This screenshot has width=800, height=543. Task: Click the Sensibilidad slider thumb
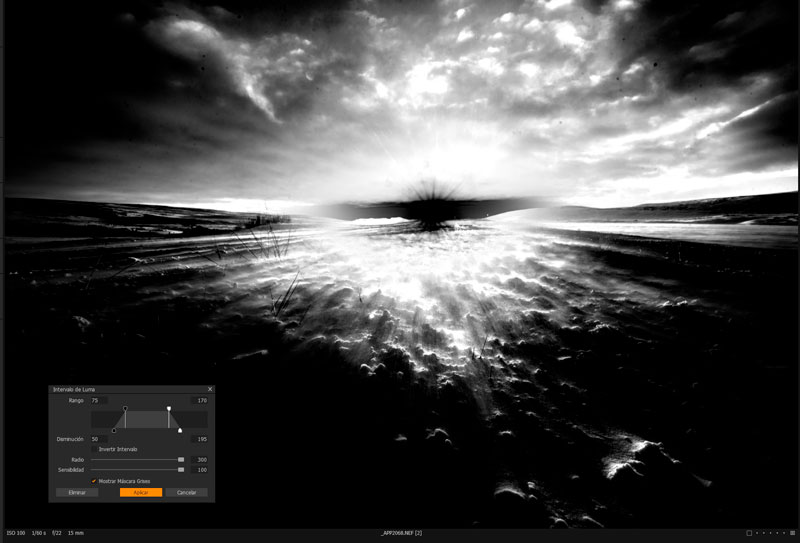(x=181, y=469)
